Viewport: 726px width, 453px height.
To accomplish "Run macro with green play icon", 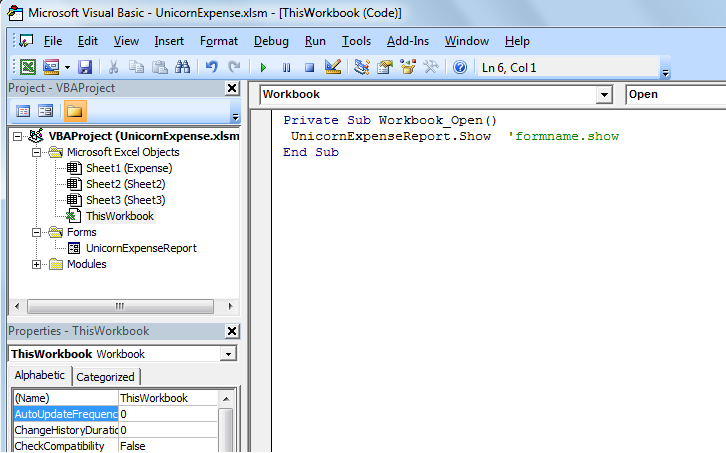I will point(263,68).
